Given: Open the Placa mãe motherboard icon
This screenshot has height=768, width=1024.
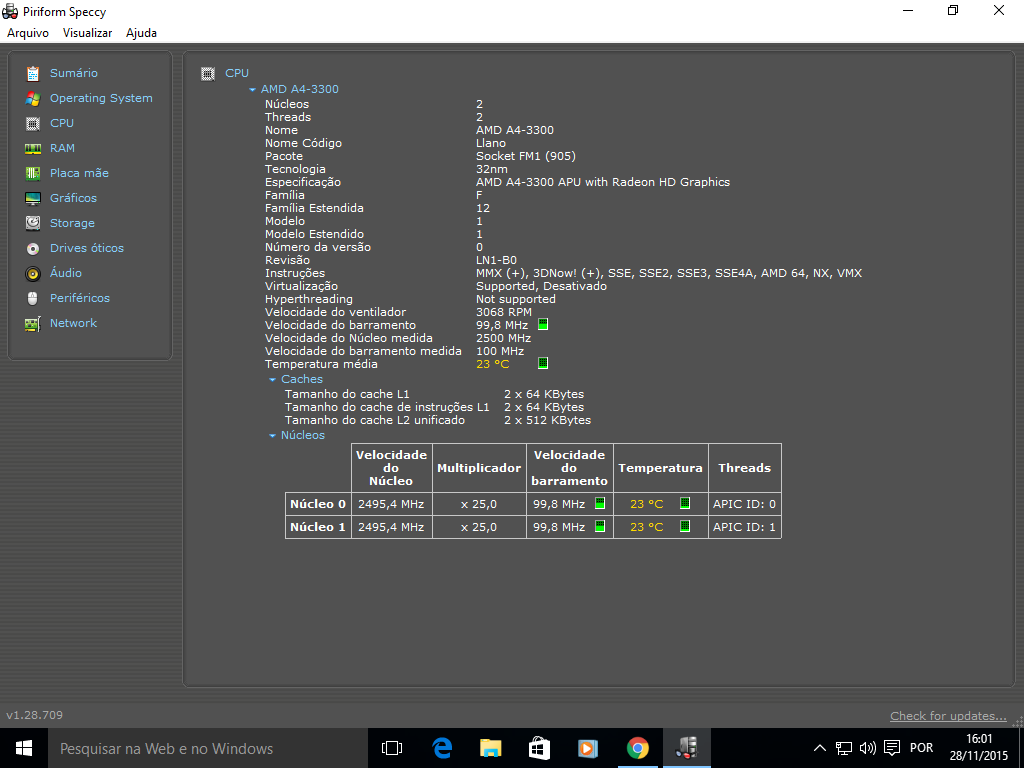Looking at the screenshot, I should (x=33, y=173).
